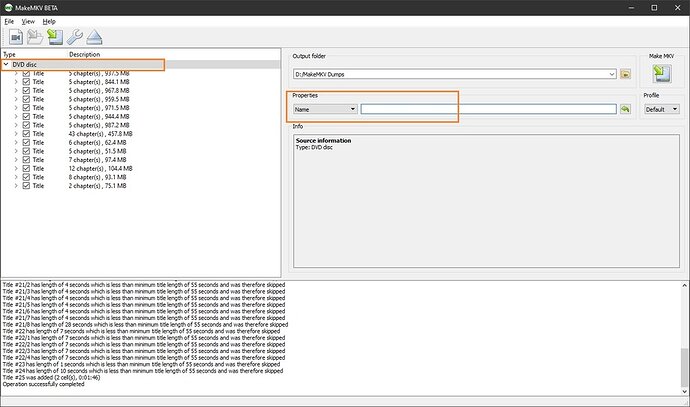Click the open disc folder toolbar icon
Viewport: 690px width, 407px height.
point(35,37)
